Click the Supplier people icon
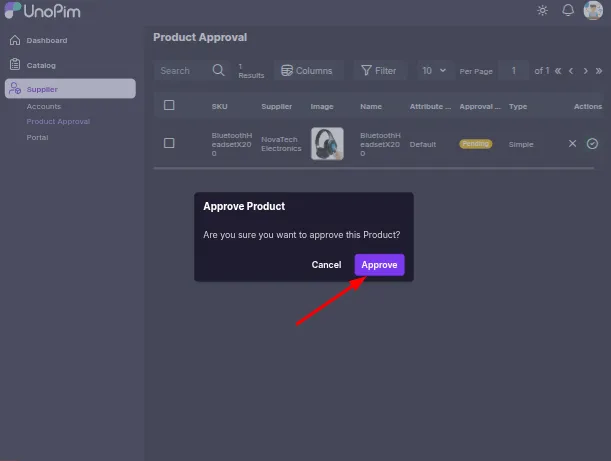This screenshot has height=461, width=611. click(15, 88)
